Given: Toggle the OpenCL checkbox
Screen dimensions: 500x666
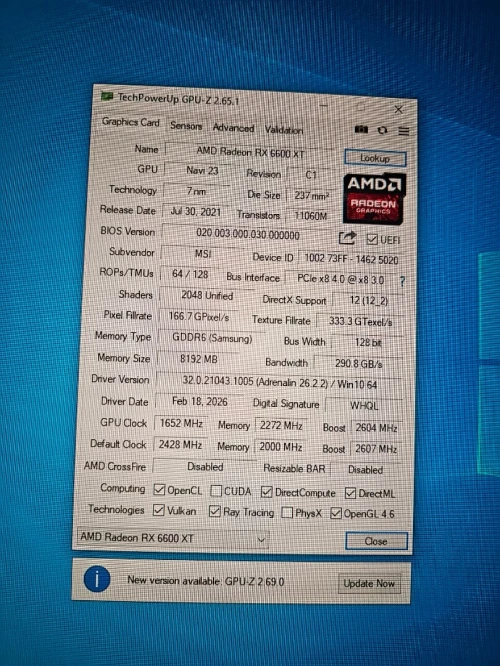Looking at the screenshot, I should coord(159,490).
